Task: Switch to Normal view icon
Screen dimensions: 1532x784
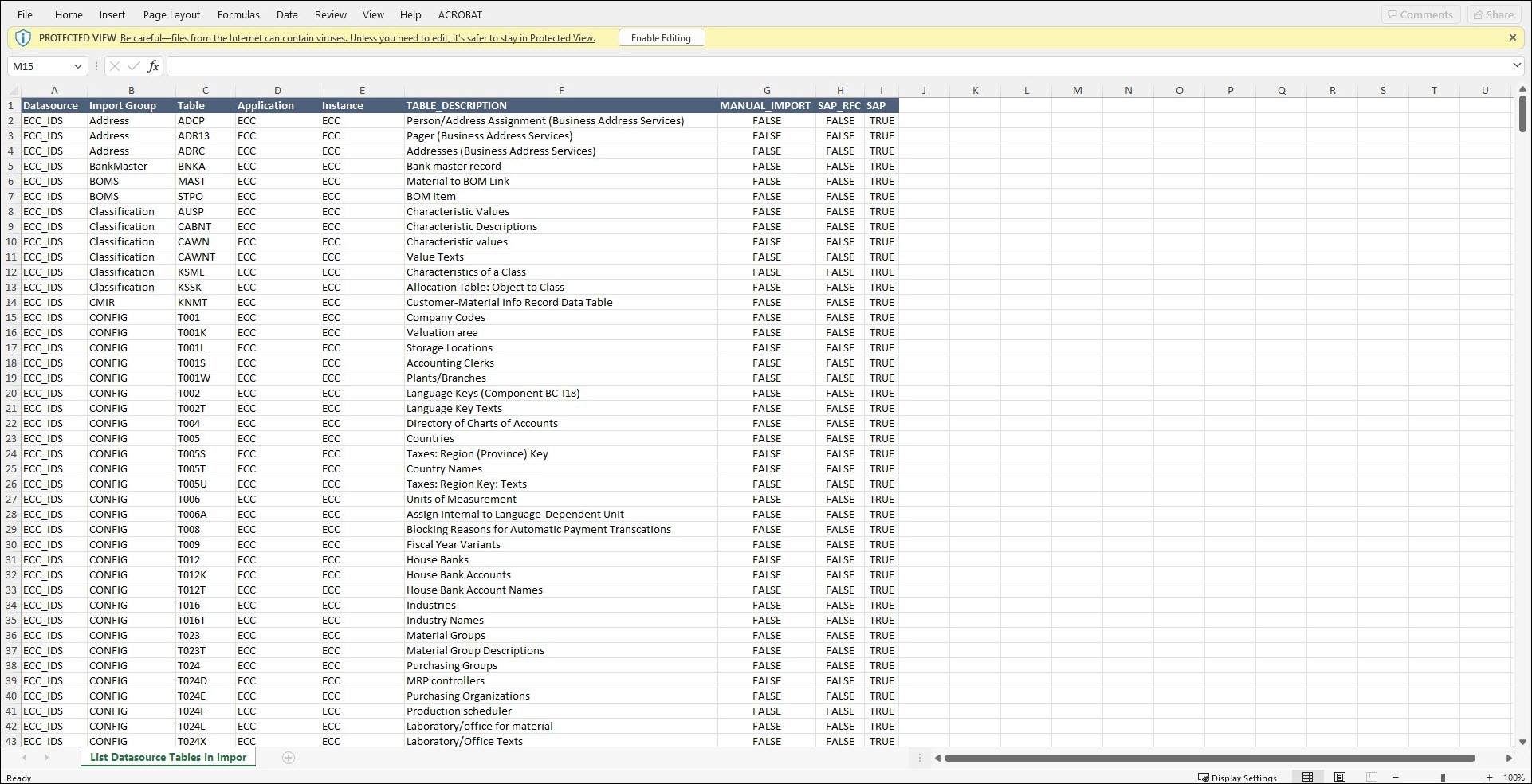Action: [1307, 777]
